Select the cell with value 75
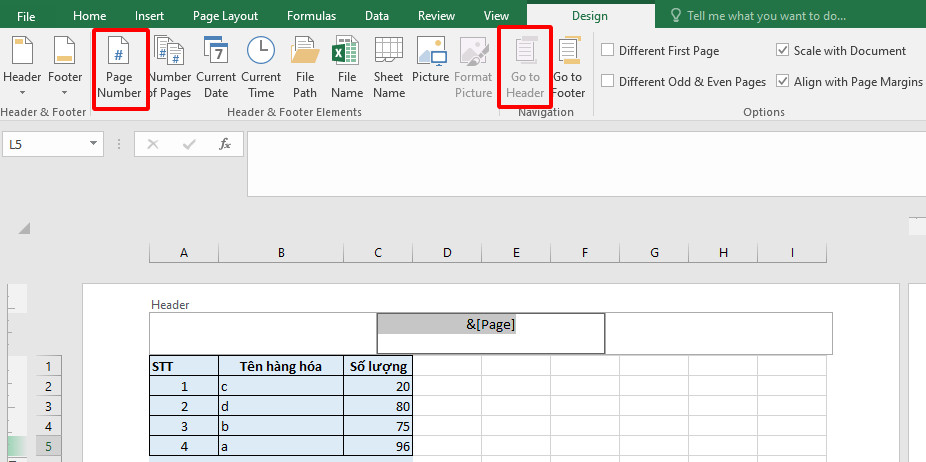The width and height of the screenshot is (926, 462). [x=378, y=427]
